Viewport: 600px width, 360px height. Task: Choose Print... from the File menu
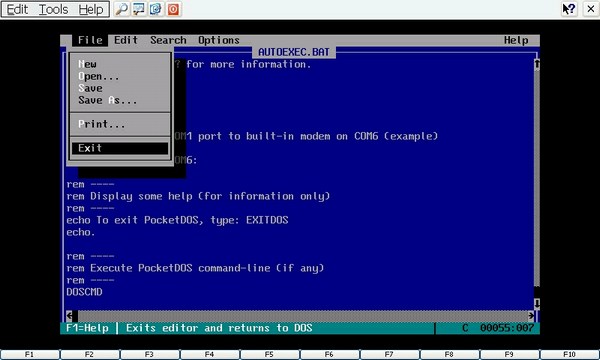click(x=120, y=124)
